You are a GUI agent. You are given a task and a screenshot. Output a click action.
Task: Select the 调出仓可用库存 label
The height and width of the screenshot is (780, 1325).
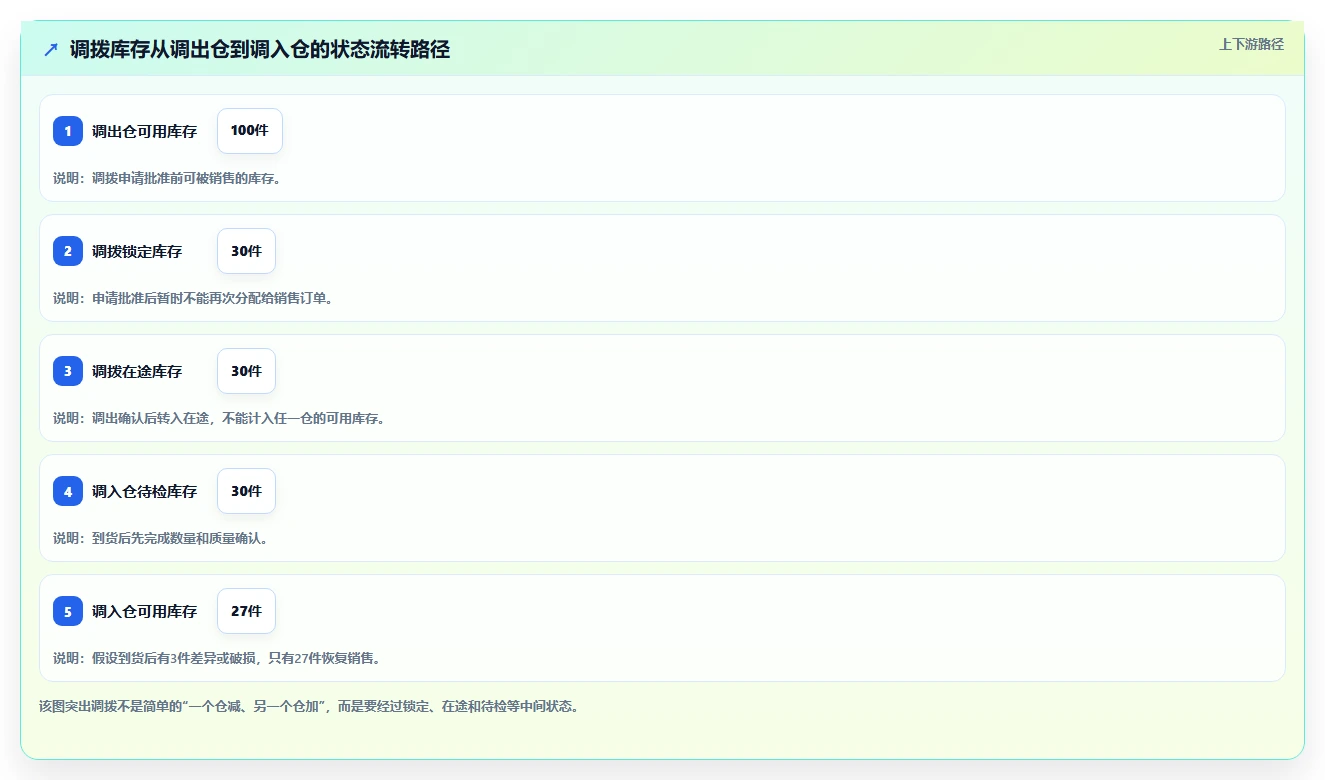[145, 131]
